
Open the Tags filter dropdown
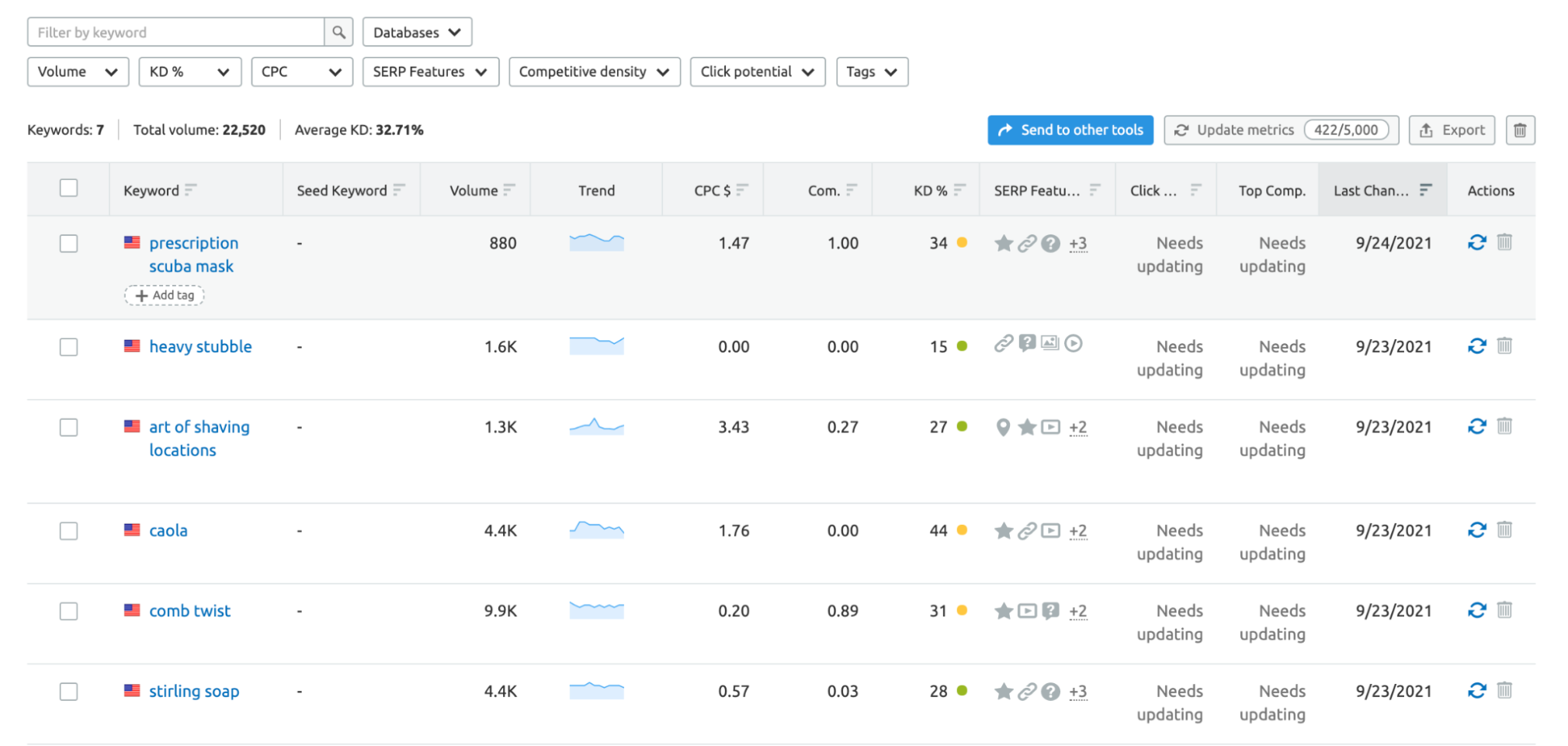[x=872, y=72]
